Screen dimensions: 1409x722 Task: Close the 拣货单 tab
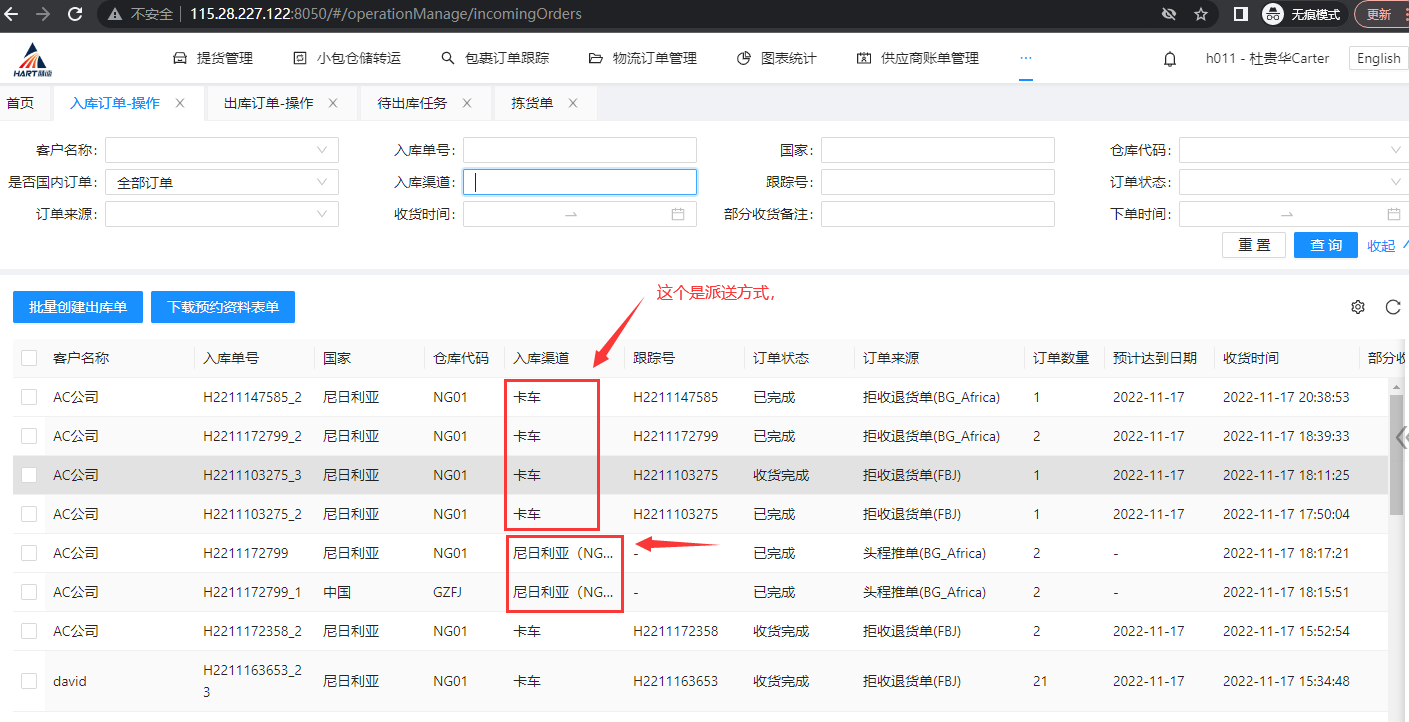pyautogui.click(x=573, y=103)
